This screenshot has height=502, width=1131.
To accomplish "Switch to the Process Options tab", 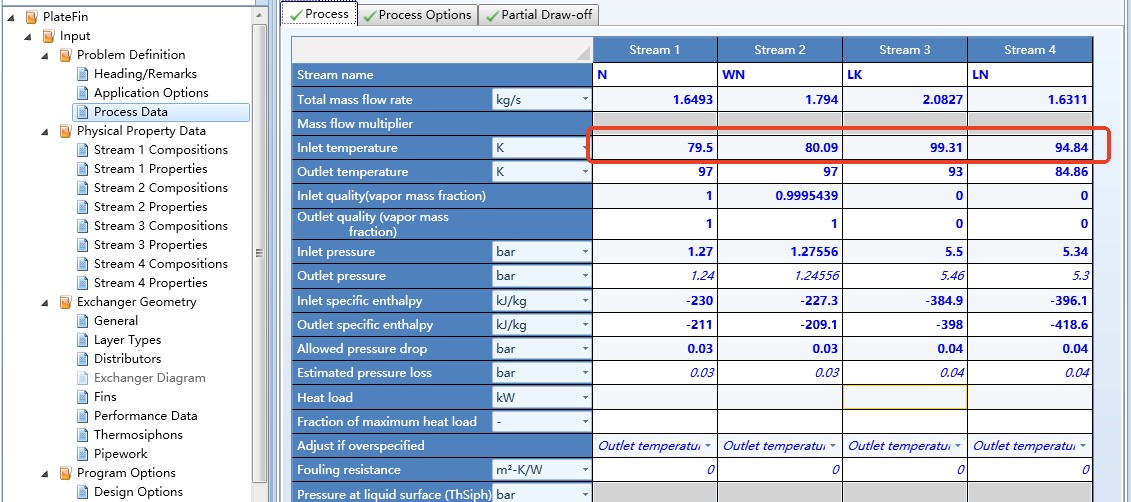I will coord(416,15).
